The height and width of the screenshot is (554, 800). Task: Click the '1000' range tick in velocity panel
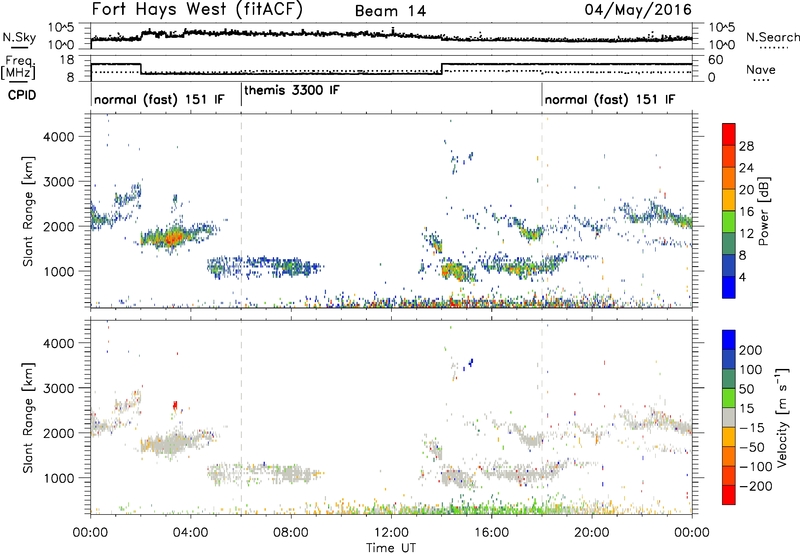click(59, 477)
